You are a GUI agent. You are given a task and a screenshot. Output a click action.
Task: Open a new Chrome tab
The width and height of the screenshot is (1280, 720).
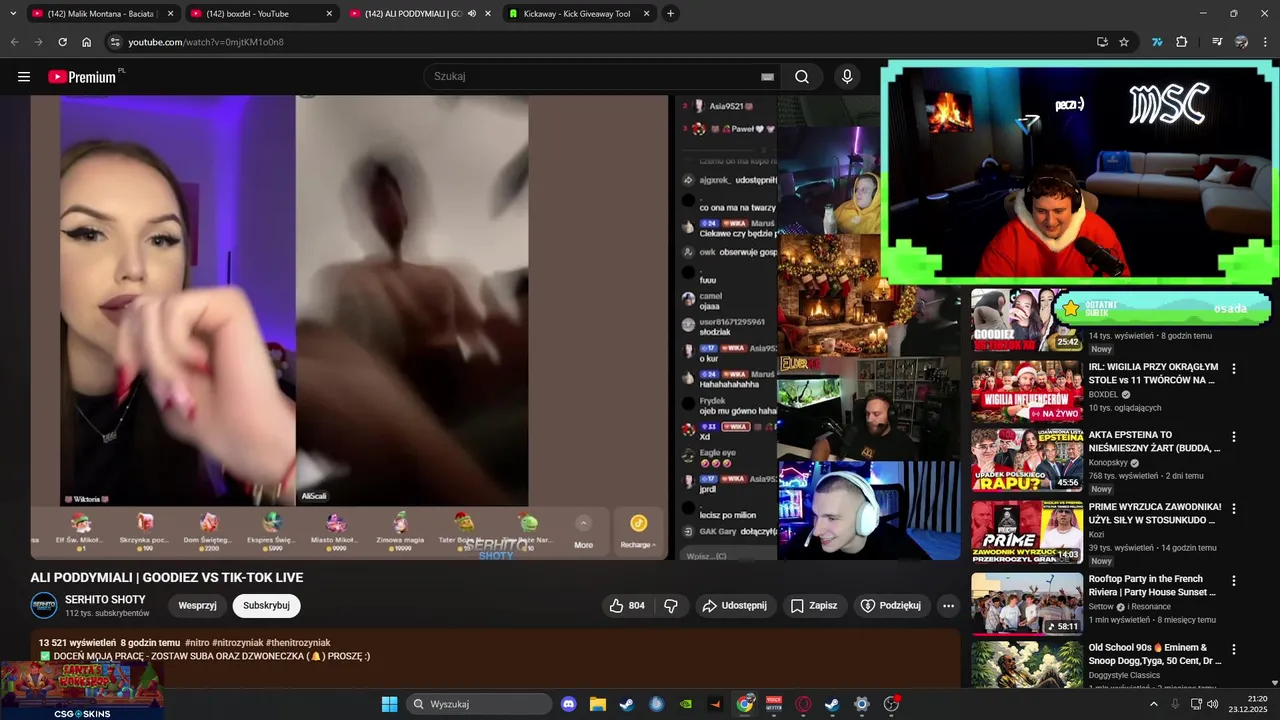(670, 13)
